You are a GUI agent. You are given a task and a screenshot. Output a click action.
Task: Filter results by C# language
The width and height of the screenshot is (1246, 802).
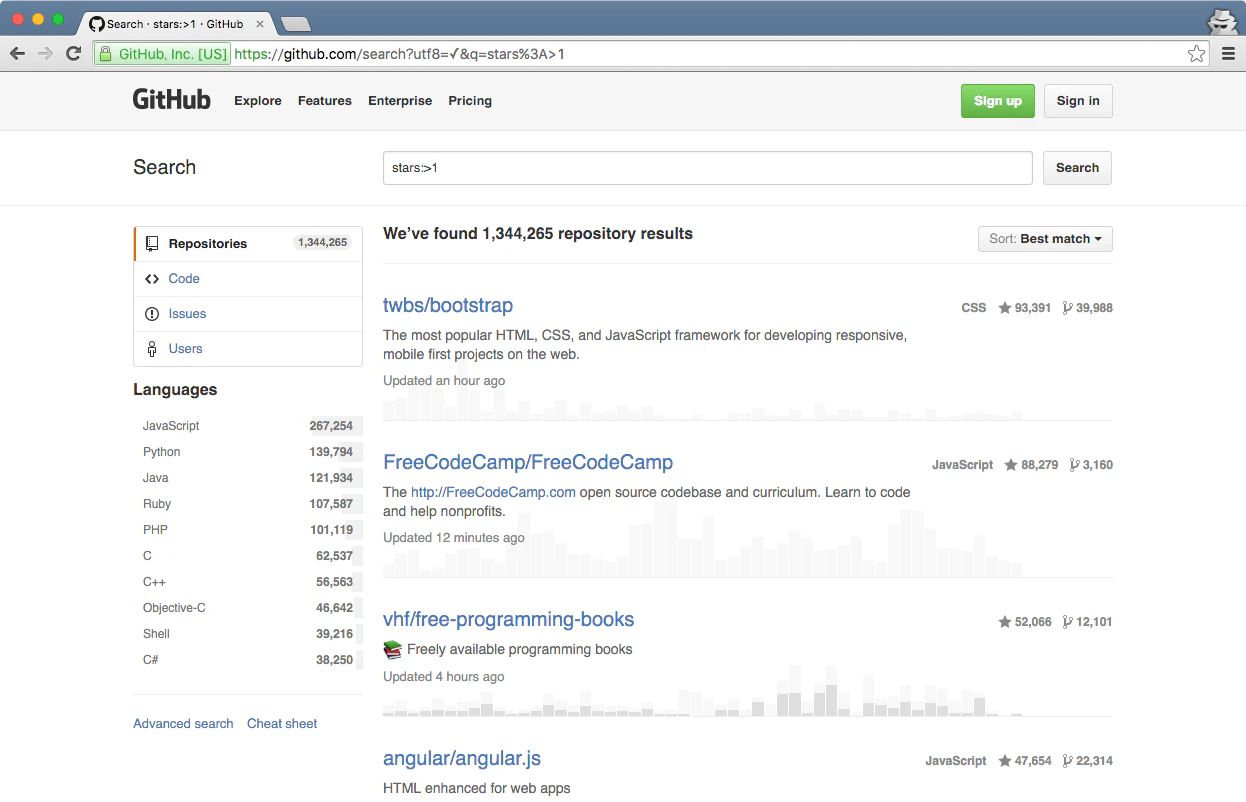248,660
